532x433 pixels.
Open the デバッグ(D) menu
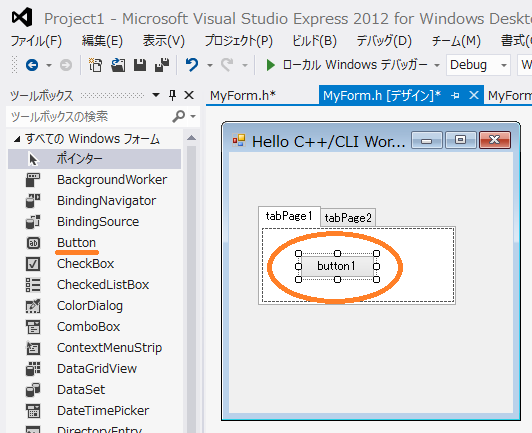[384, 41]
